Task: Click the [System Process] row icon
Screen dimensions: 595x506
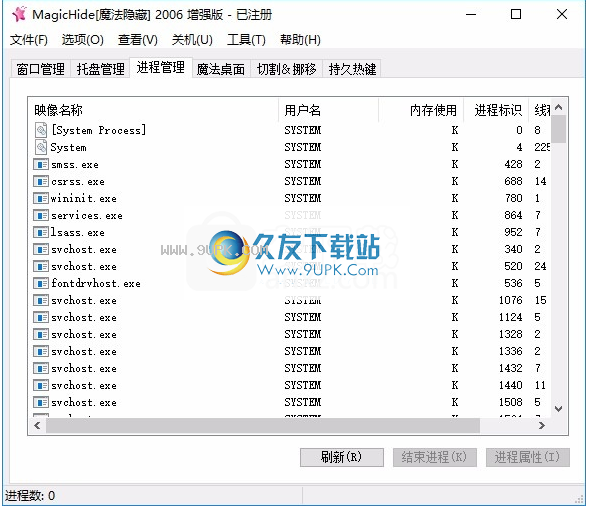Action: point(41,130)
